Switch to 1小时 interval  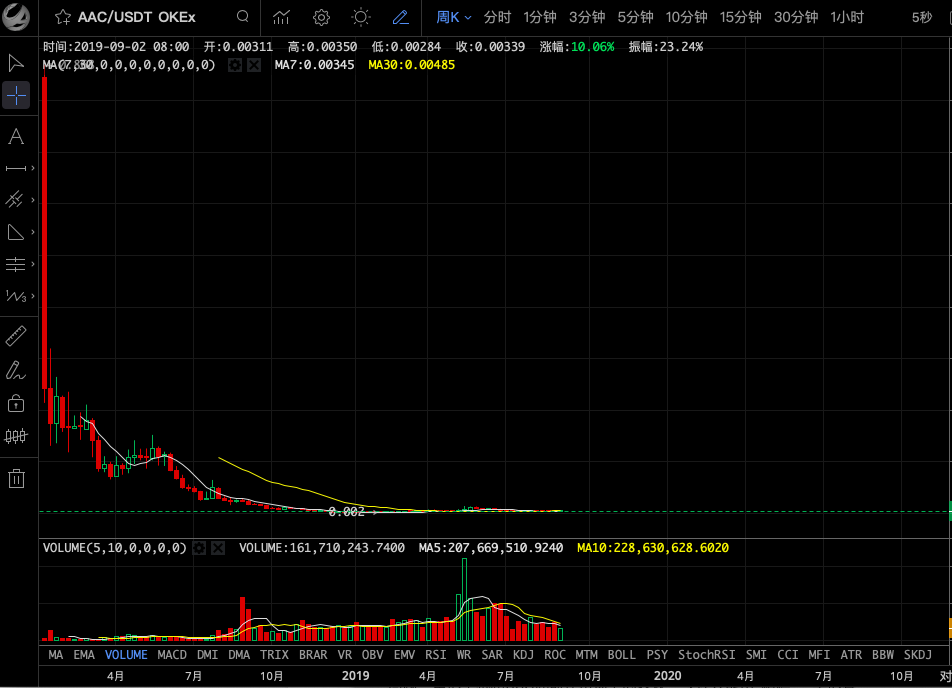click(847, 18)
